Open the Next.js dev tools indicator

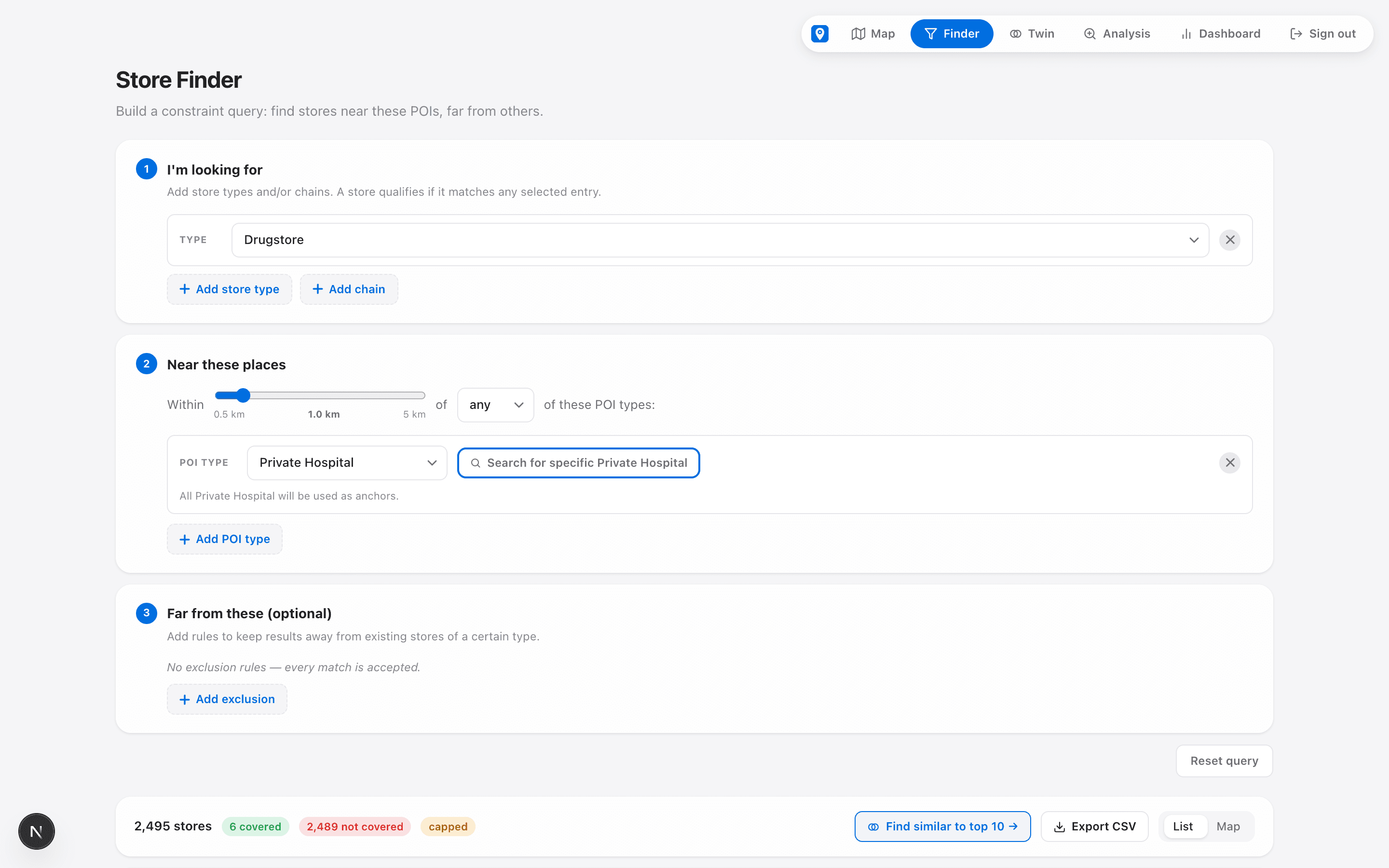pyautogui.click(x=37, y=831)
